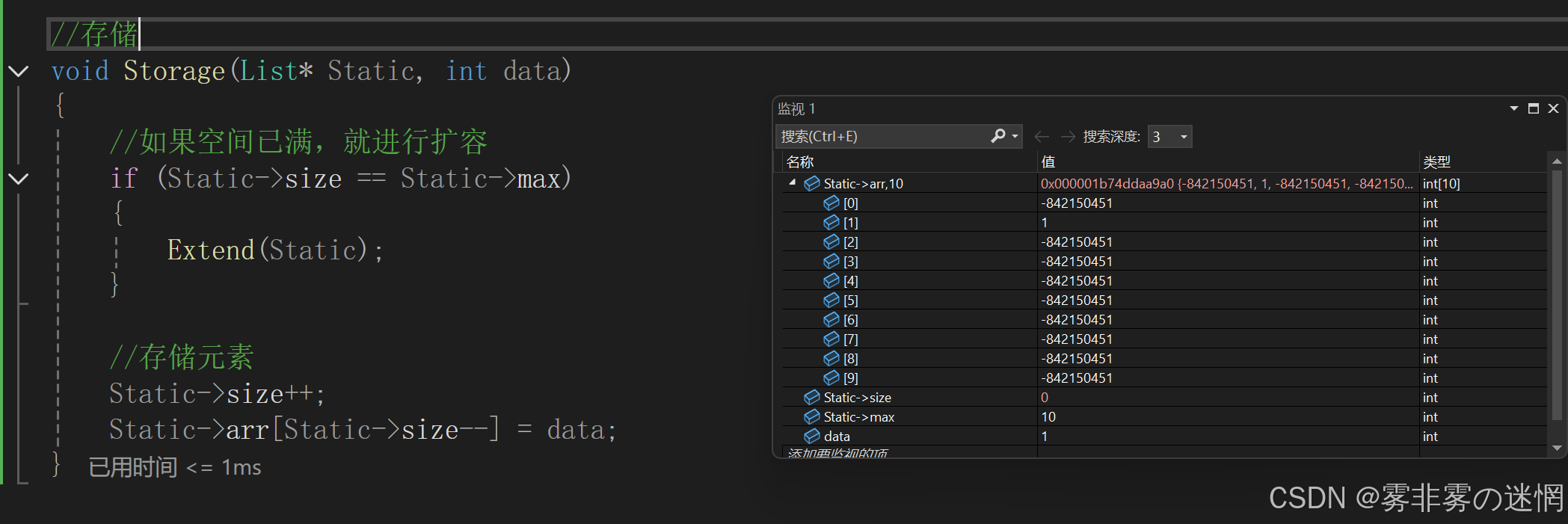The width and height of the screenshot is (1568, 524).
Task: Open the search depth dropdown
Action: pos(1184,137)
